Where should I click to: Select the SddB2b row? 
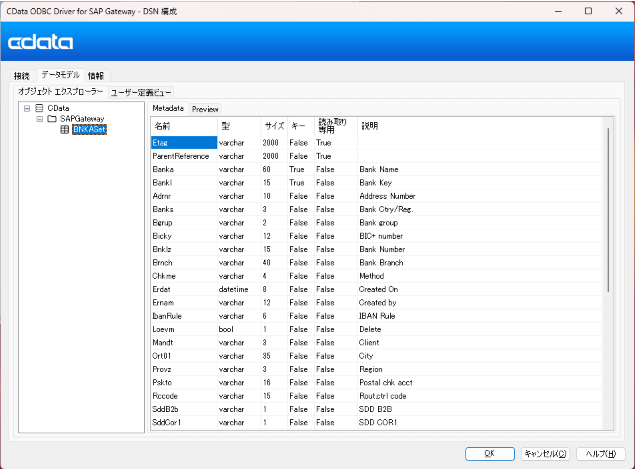[377, 409]
